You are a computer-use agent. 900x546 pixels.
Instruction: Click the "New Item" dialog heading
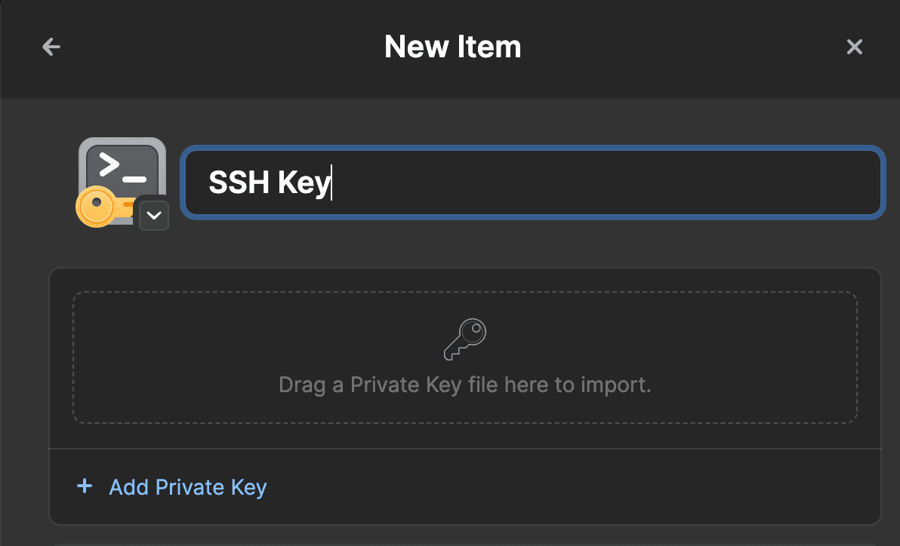(453, 47)
